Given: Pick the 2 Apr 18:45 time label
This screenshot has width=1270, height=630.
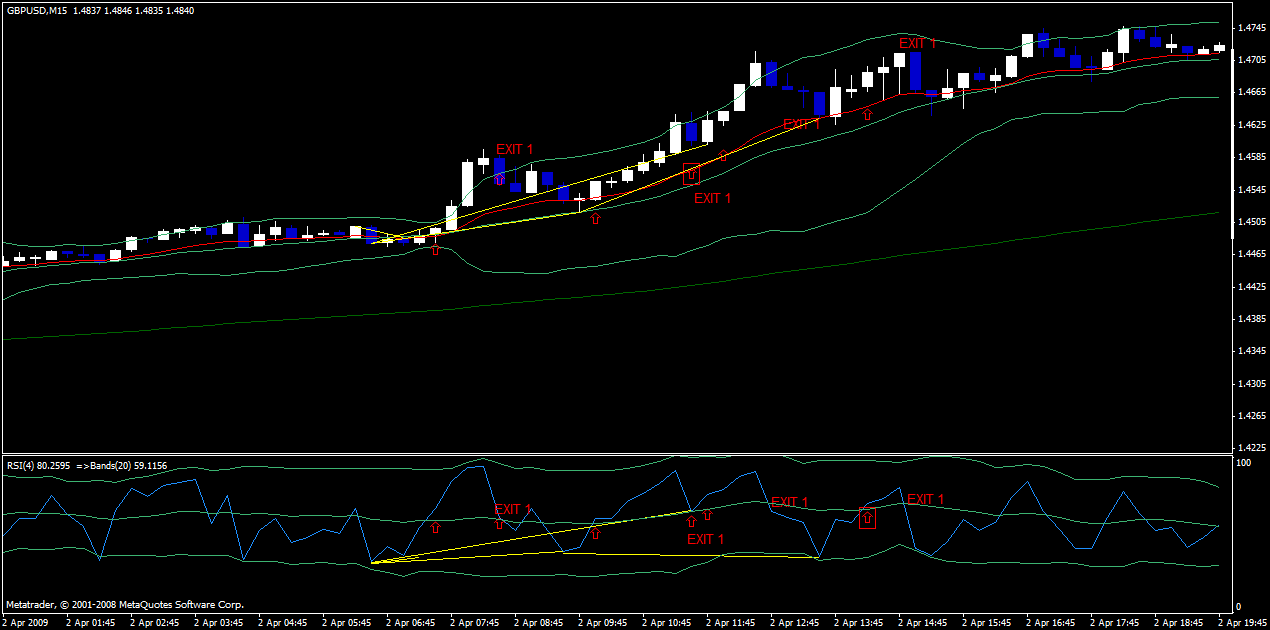Looking at the screenshot, I should pyautogui.click(x=1179, y=622).
